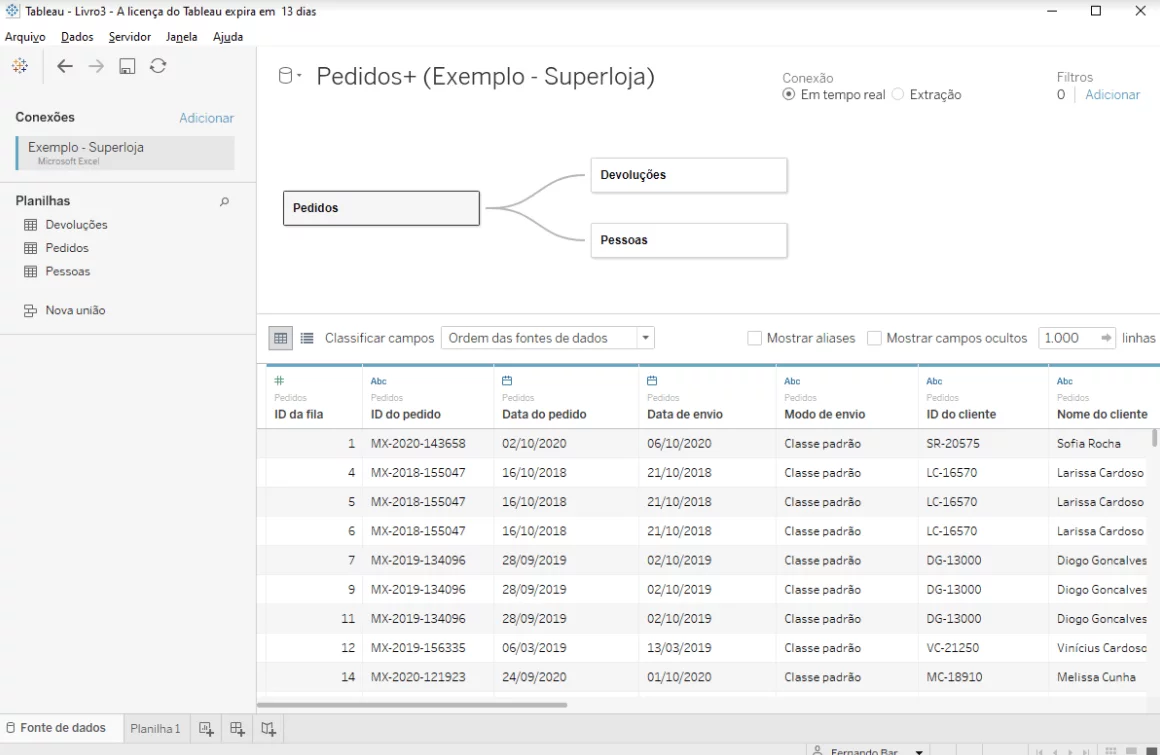
Task: Open the Janela menu
Action: point(181,37)
